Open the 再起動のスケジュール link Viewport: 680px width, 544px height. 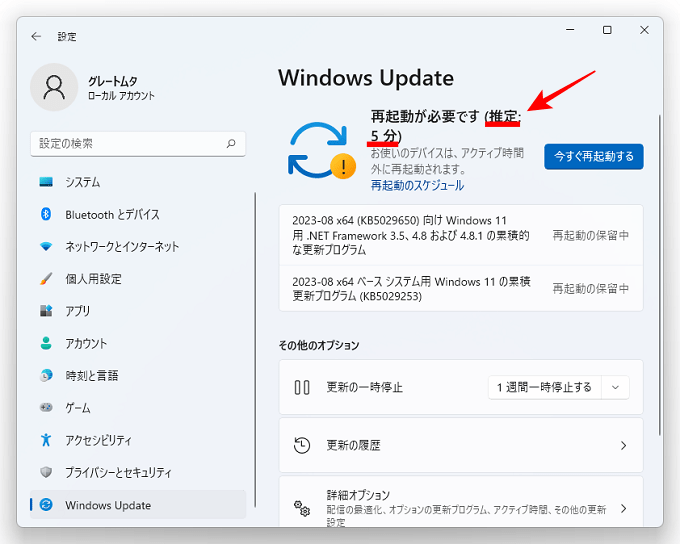417,186
